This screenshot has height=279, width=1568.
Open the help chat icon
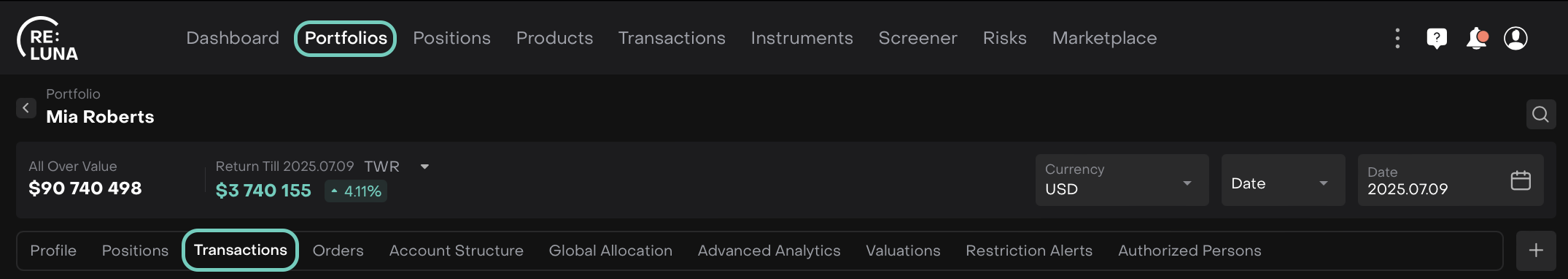click(x=1437, y=38)
